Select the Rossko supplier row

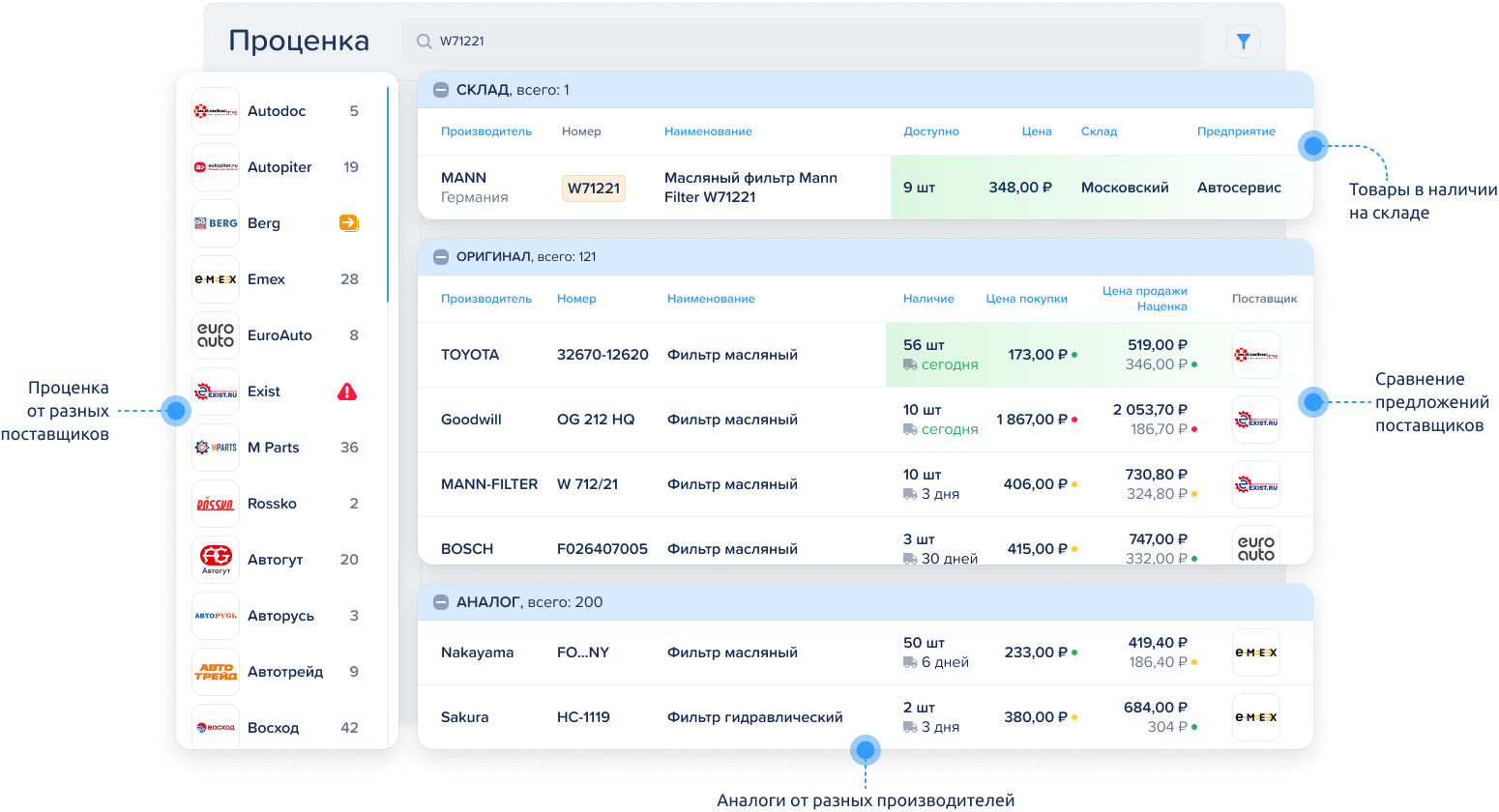(x=281, y=504)
